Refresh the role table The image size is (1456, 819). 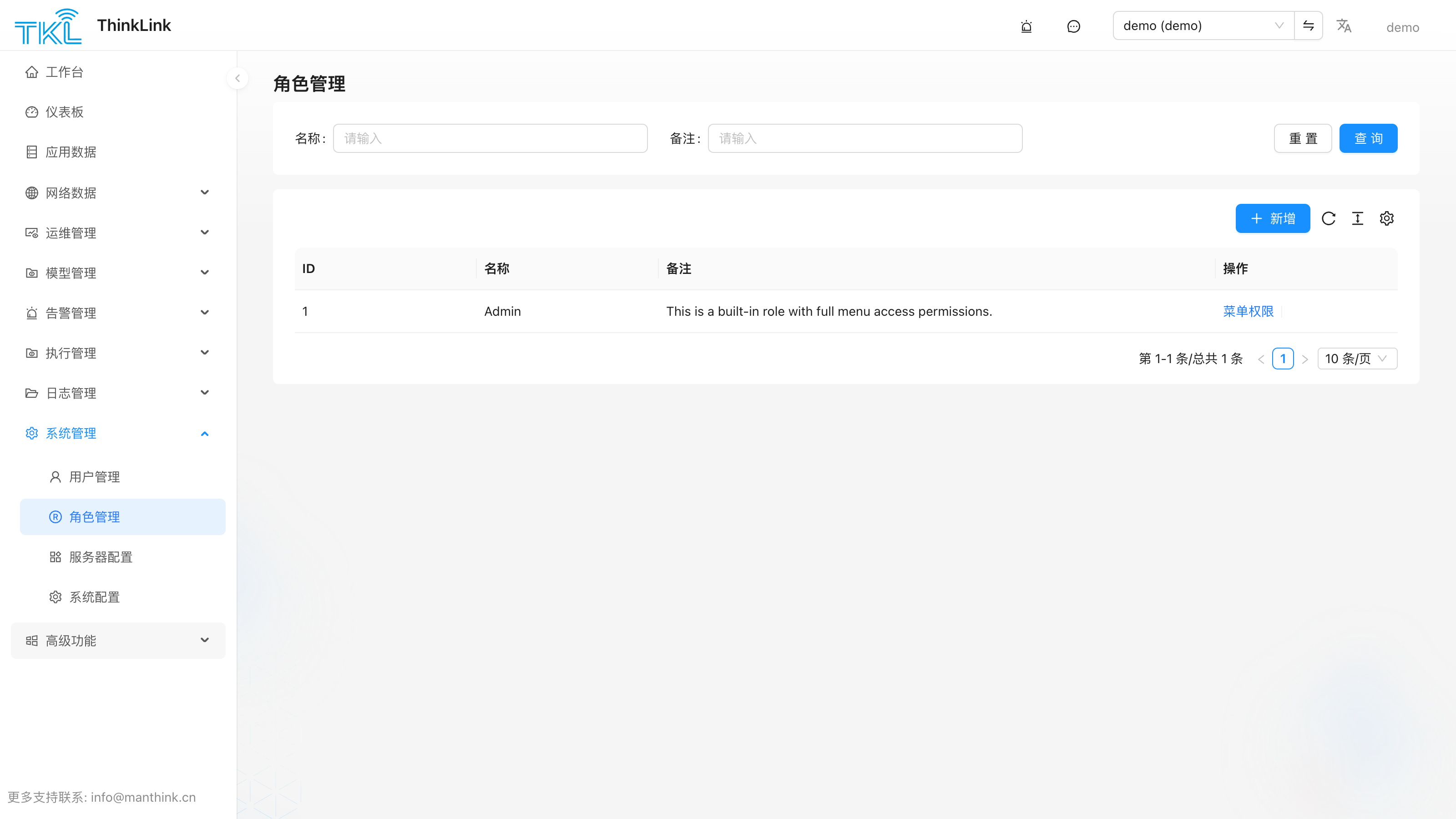point(1328,218)
